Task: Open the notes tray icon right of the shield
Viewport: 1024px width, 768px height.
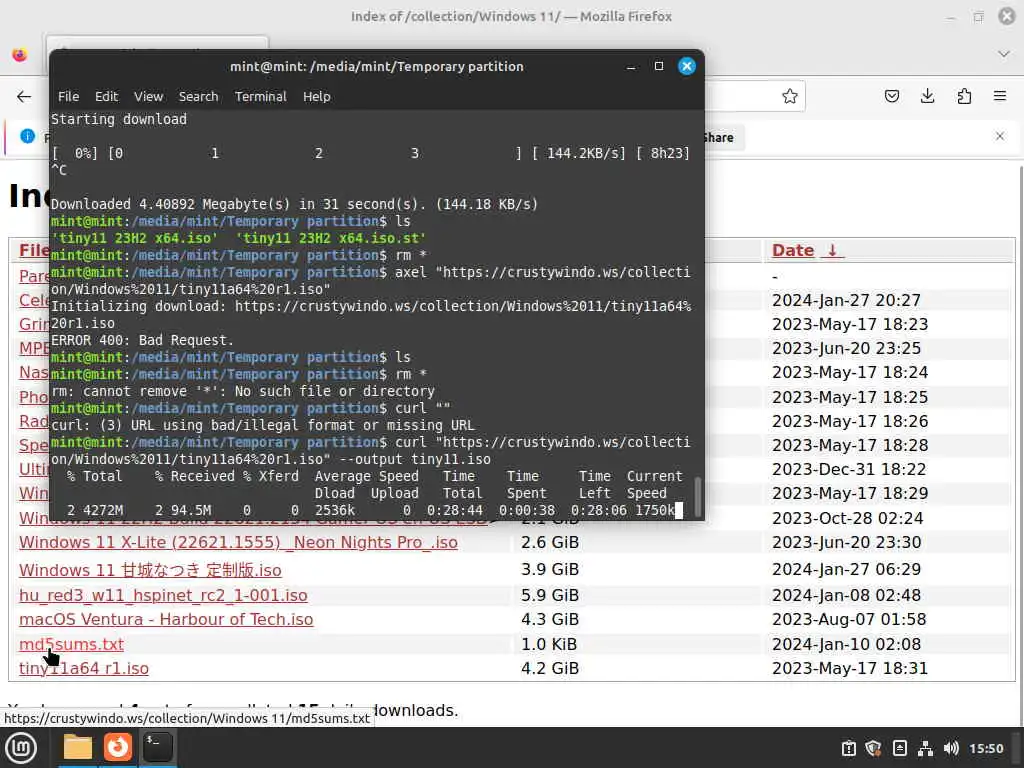Action: (899, 748)
